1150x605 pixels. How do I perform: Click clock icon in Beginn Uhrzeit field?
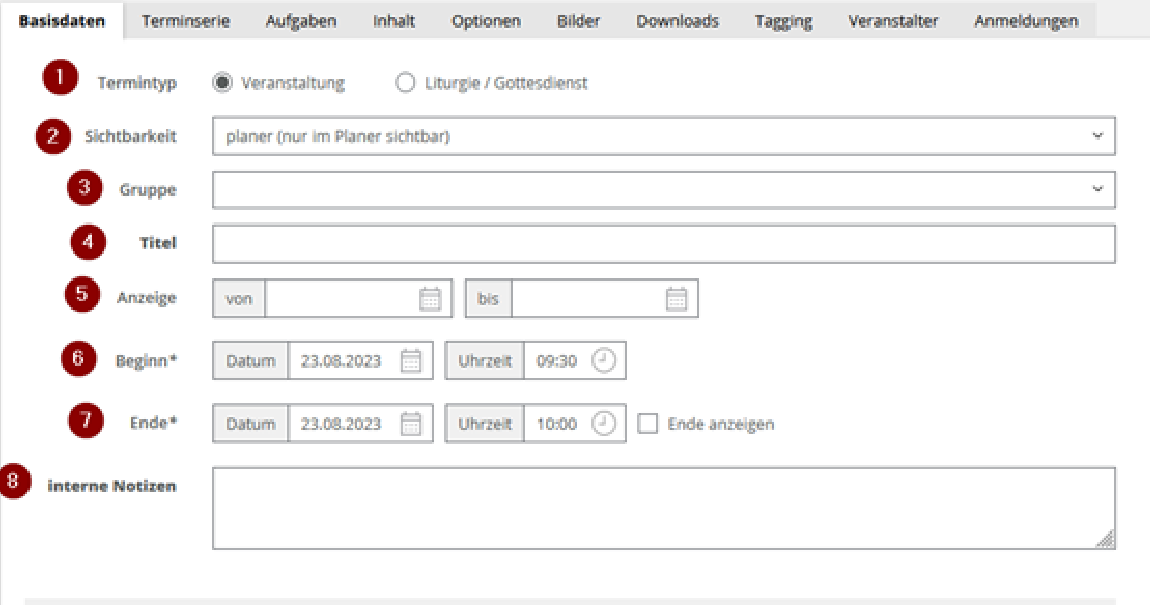click(604, 362)
